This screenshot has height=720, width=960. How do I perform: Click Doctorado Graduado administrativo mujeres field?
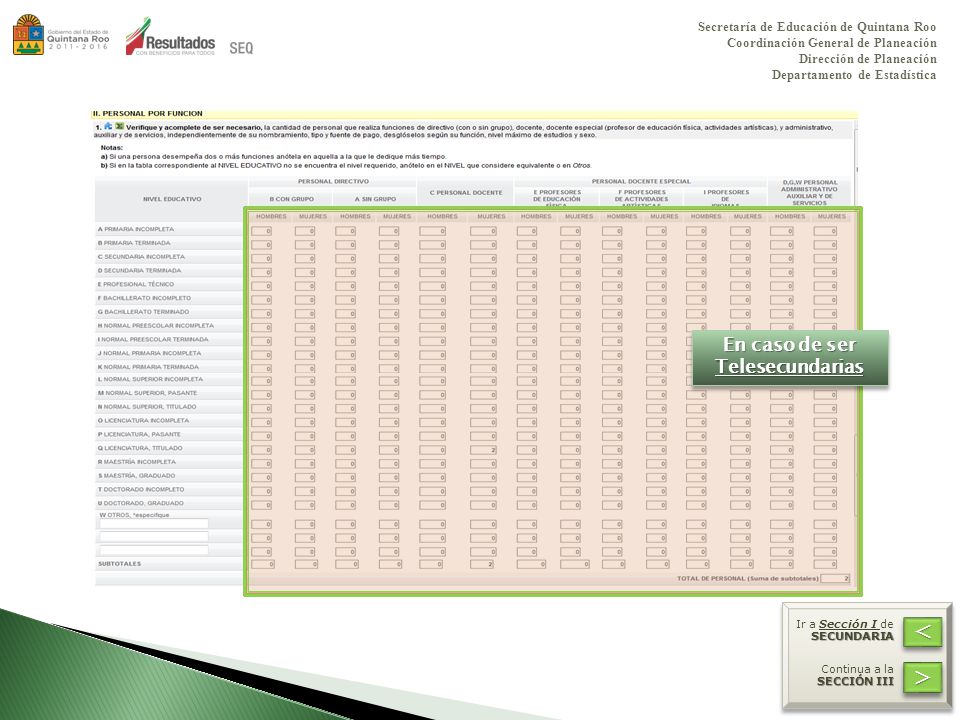pyautogui.click(x=825, y=505)
